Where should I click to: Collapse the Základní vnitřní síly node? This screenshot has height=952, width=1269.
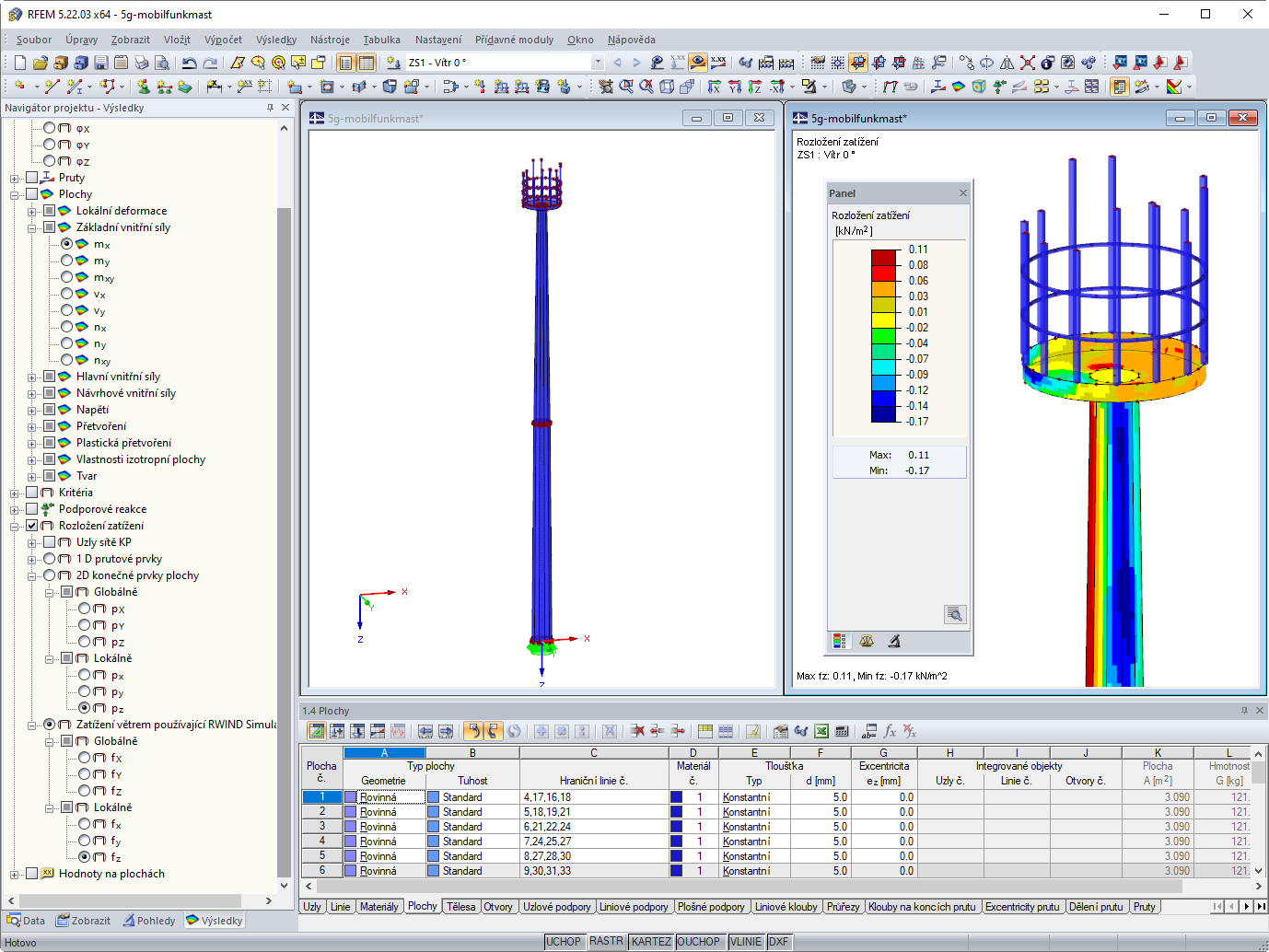tap(32, 228)
